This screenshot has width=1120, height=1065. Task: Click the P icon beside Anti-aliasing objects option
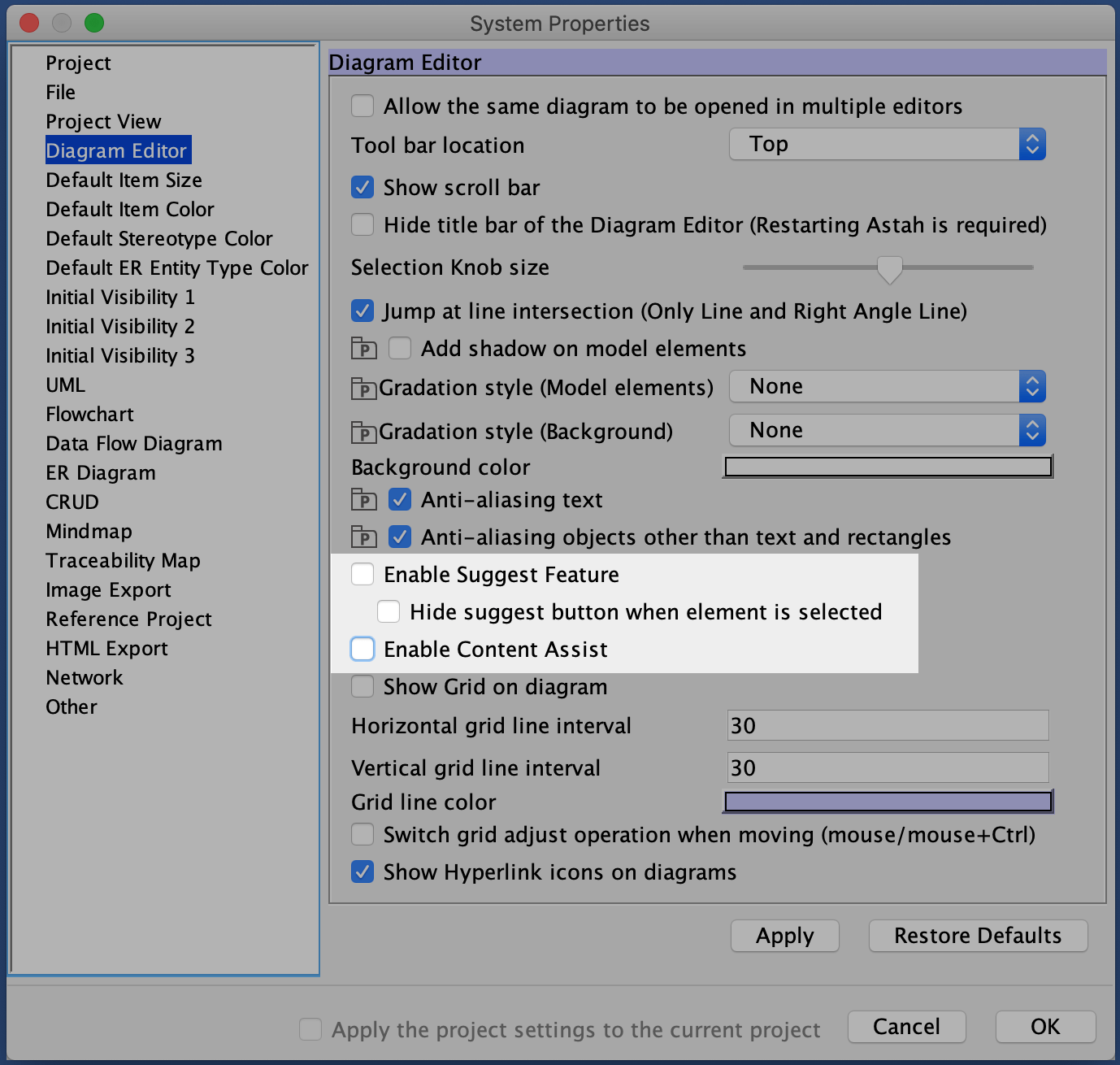(363, 537)
